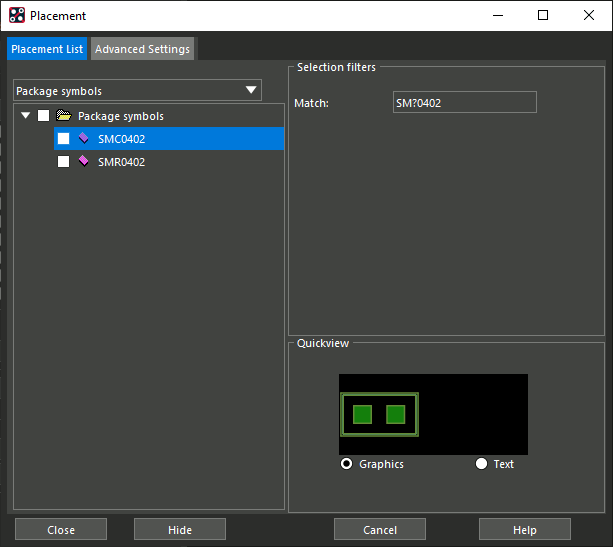Tick the SMR0402 checkbox
Viewport: 613px width, 547px height.
point(63,161)
